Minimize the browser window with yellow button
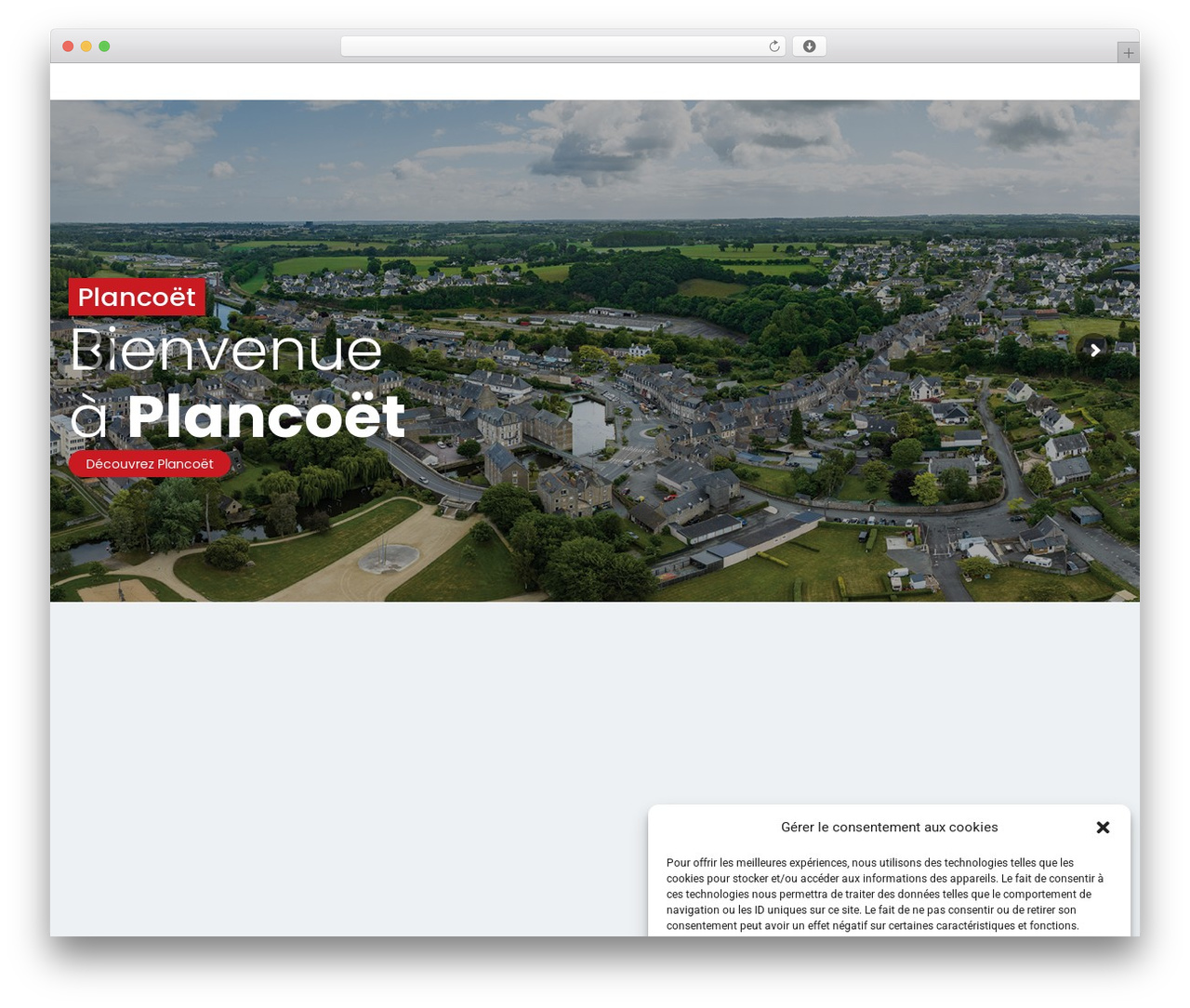This screenshot has width=1190, height=1008. tap(86, 46)
